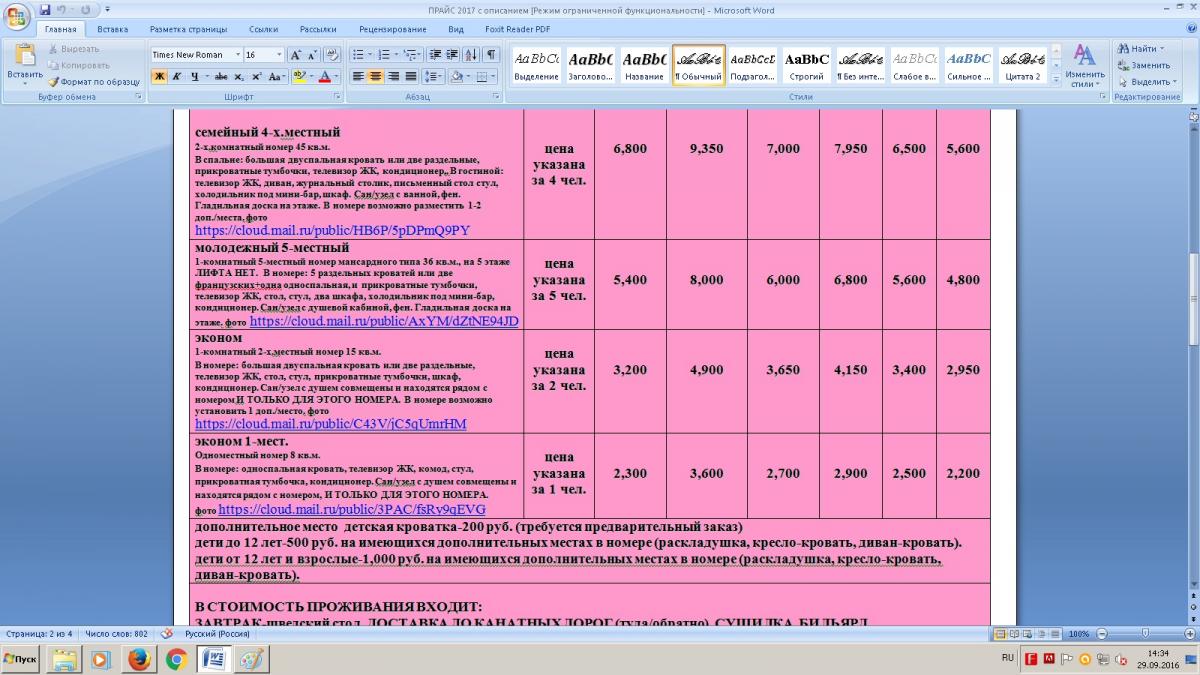Cut selection with Вырезать
The width and height of the screenshot is (1200, 675).
pyautogui.click(x=73, y=48)
